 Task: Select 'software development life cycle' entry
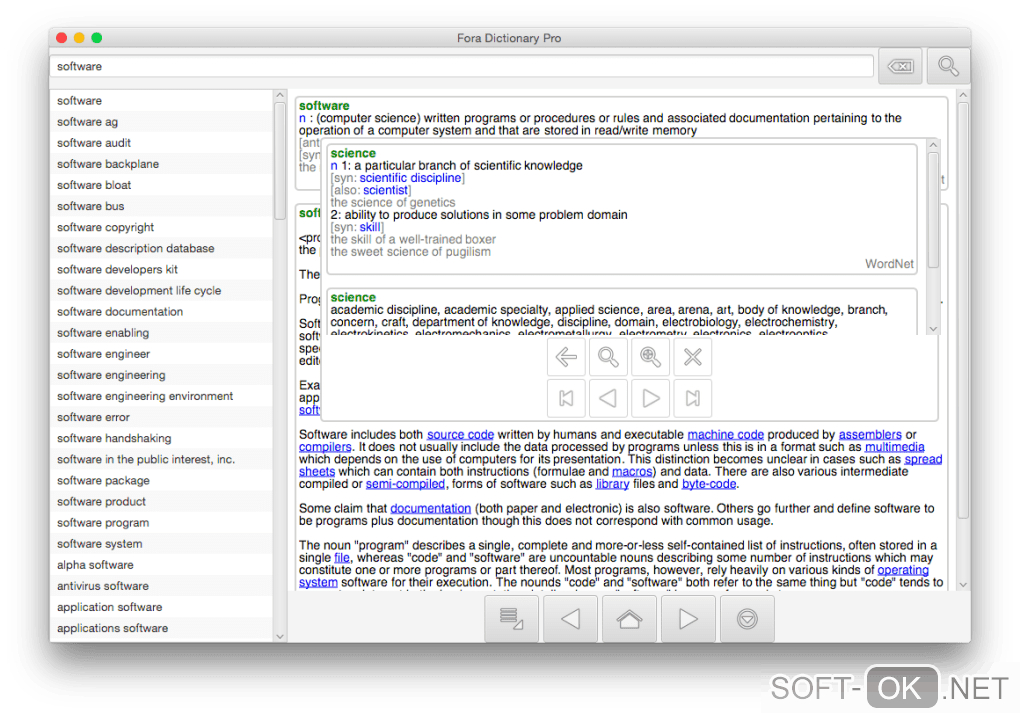point(161,291)
